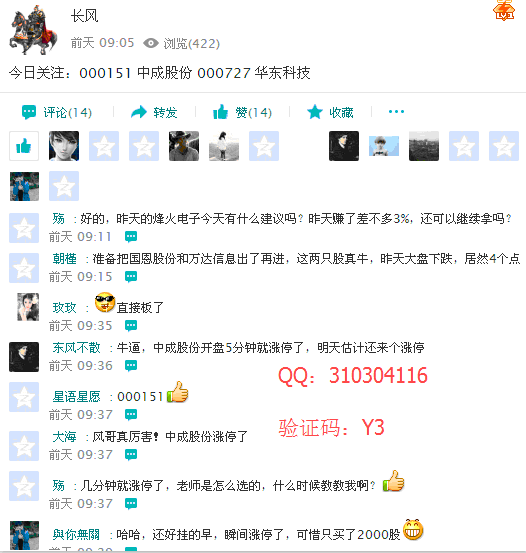The image size is (526, 553).
Task: Open 东风不散 user profile link
Action: click(x=77, y=348)
